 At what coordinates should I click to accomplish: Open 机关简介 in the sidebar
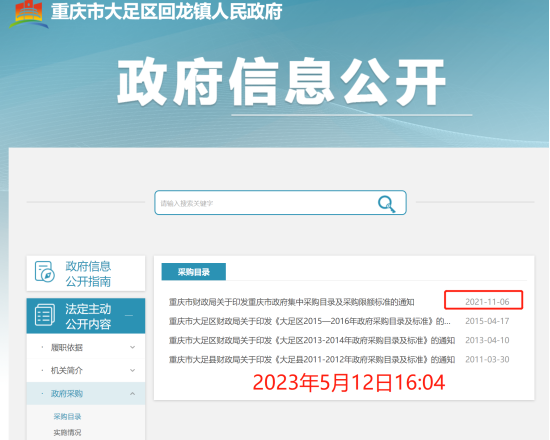pyautogui.click(x=67, y=370)
